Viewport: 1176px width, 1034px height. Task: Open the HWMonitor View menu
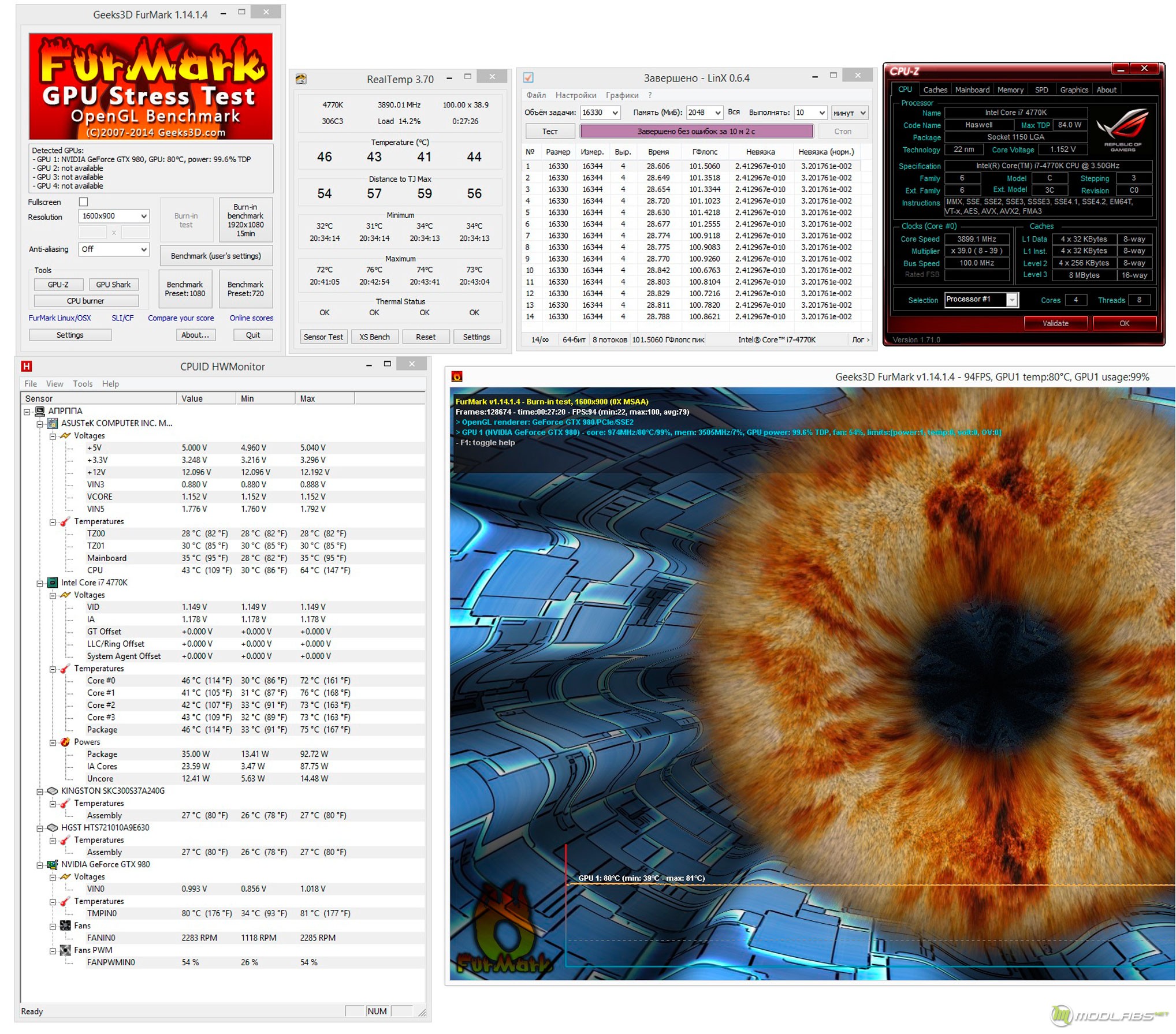(x=55, y=383)
